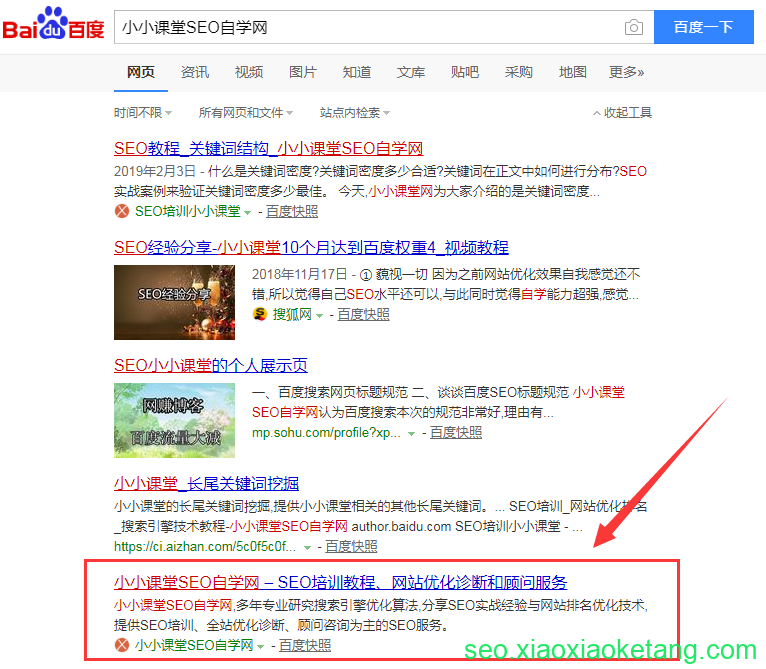Click red X icon beside 小小课堂SEO自学网 source

coord(122,645)
